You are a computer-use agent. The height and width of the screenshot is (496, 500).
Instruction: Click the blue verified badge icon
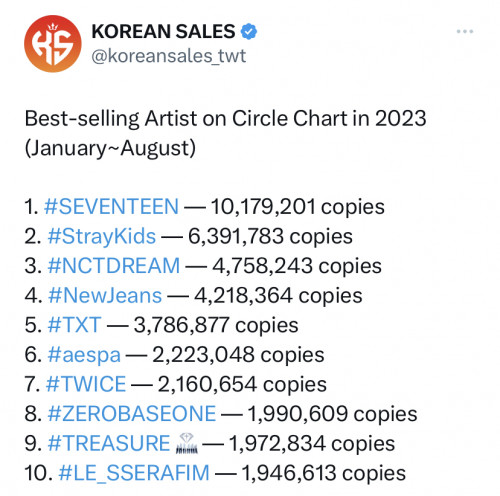coord(249,32)
